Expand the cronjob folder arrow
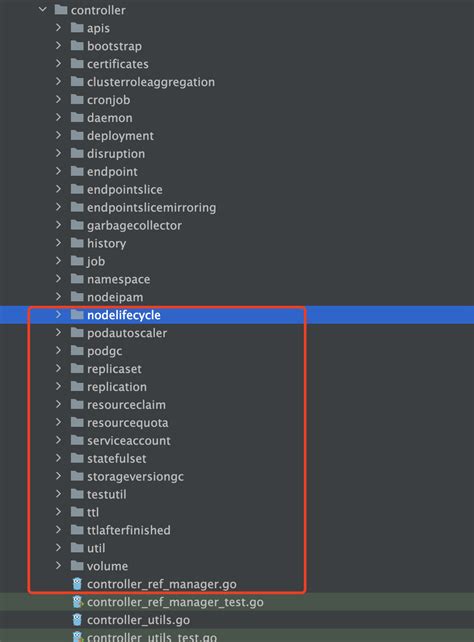 (x=59, y=99)
